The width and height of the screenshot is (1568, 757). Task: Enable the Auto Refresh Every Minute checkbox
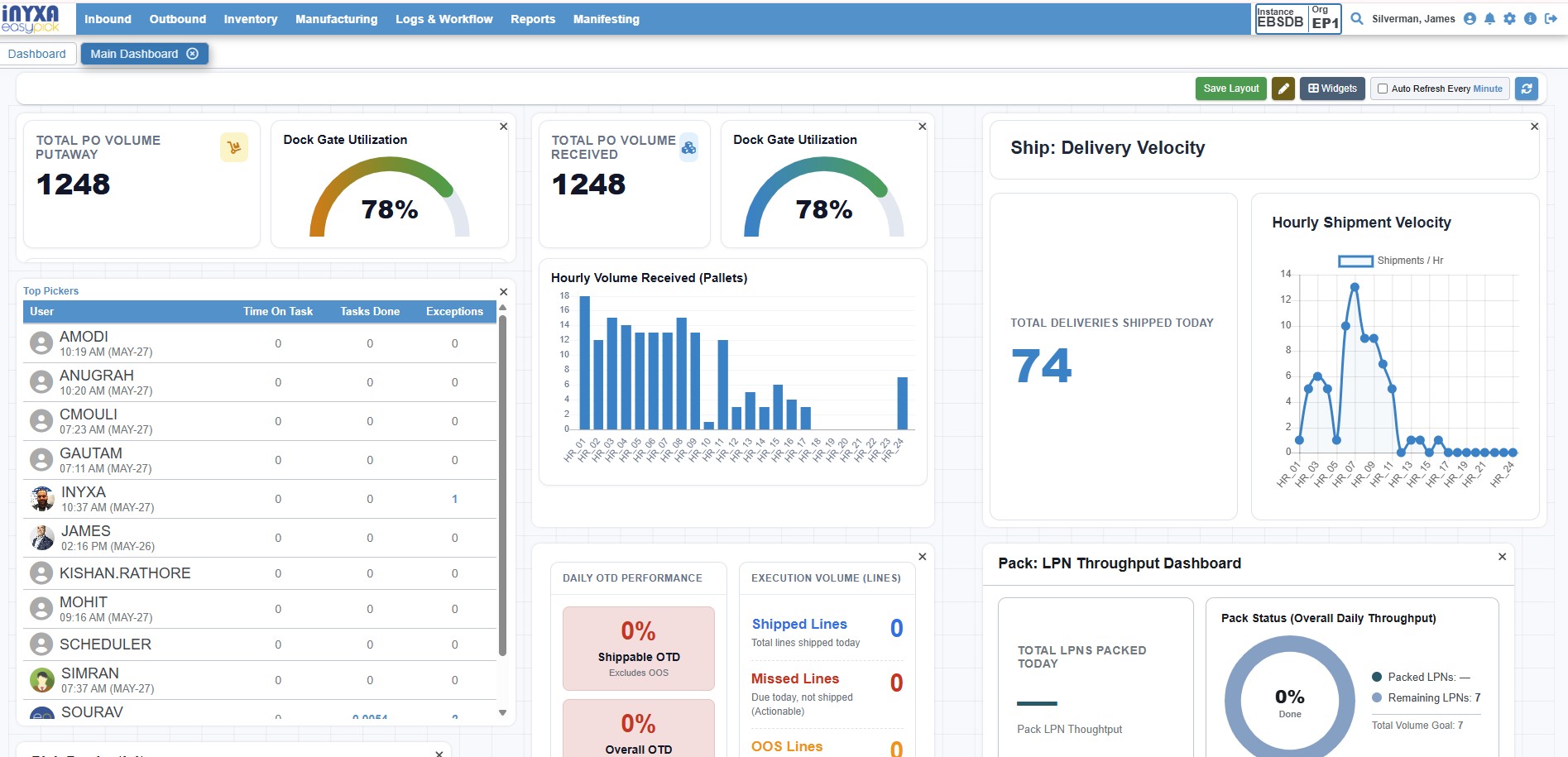1382,89
